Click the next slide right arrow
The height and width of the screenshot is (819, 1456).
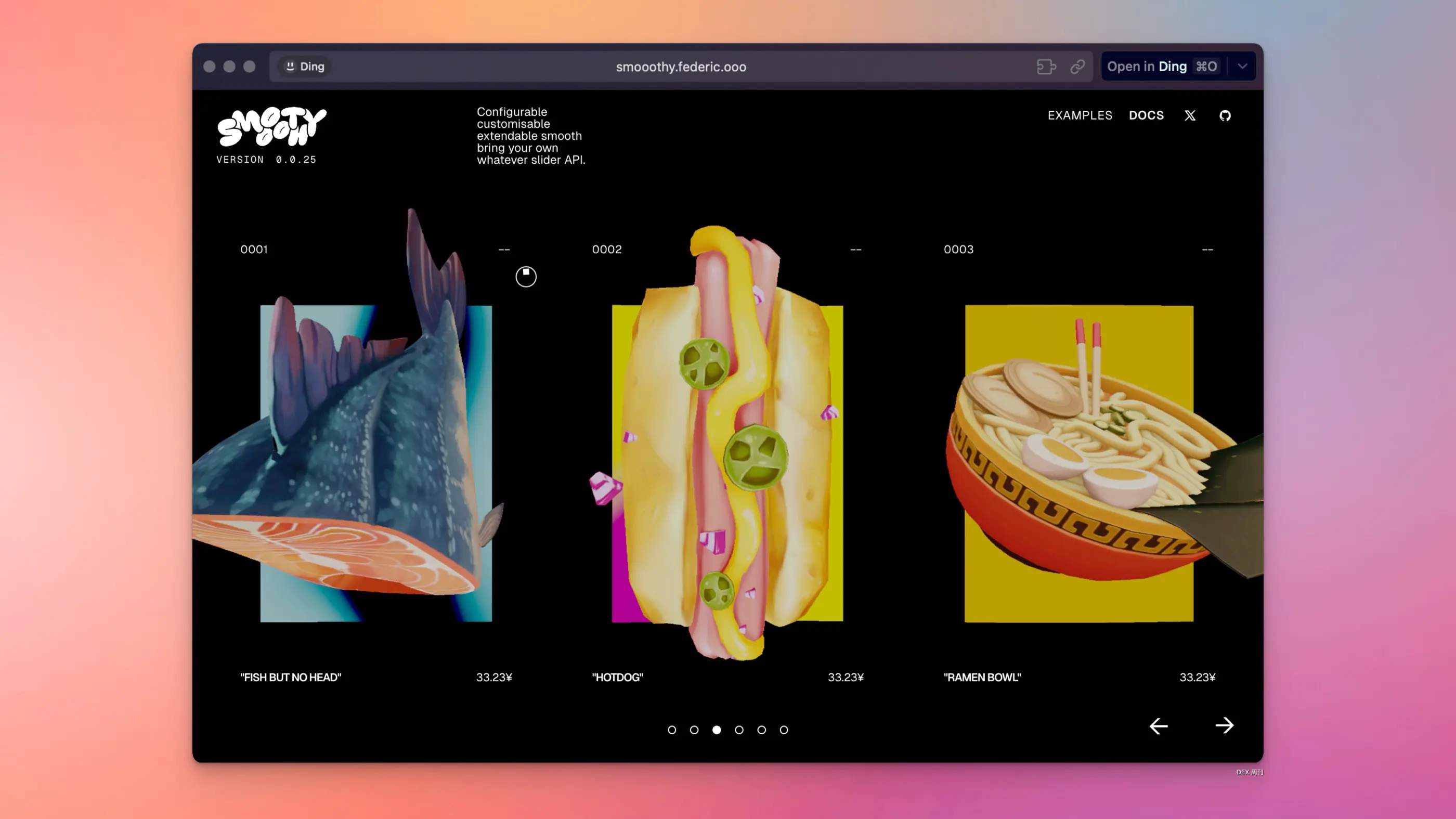pyautogui.click(x=1224, y=726)
